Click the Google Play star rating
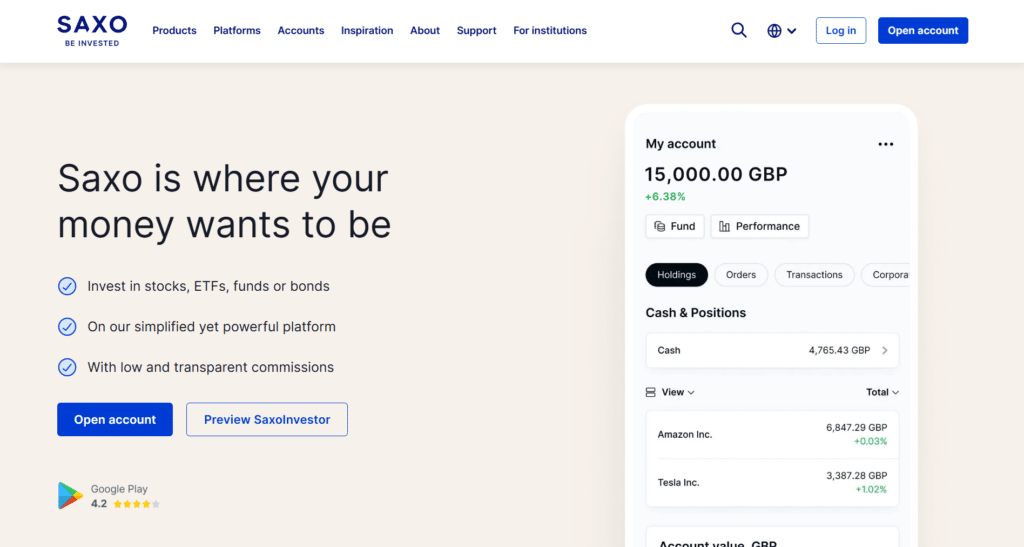Viewport: 1024px width, 547px height. point(136,504)
